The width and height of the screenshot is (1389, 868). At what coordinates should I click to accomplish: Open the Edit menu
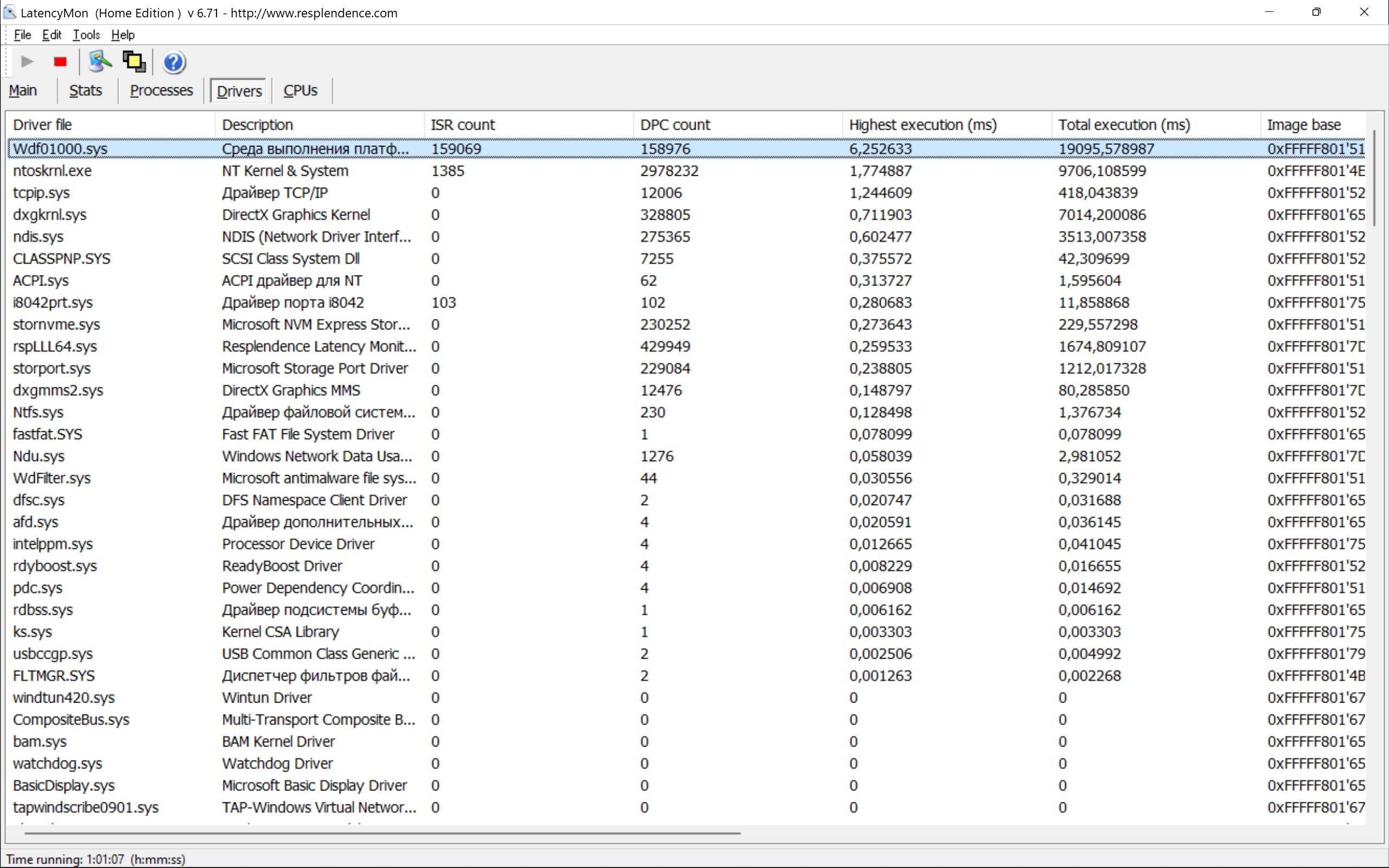pyautogui.click(x=52, y=34)
